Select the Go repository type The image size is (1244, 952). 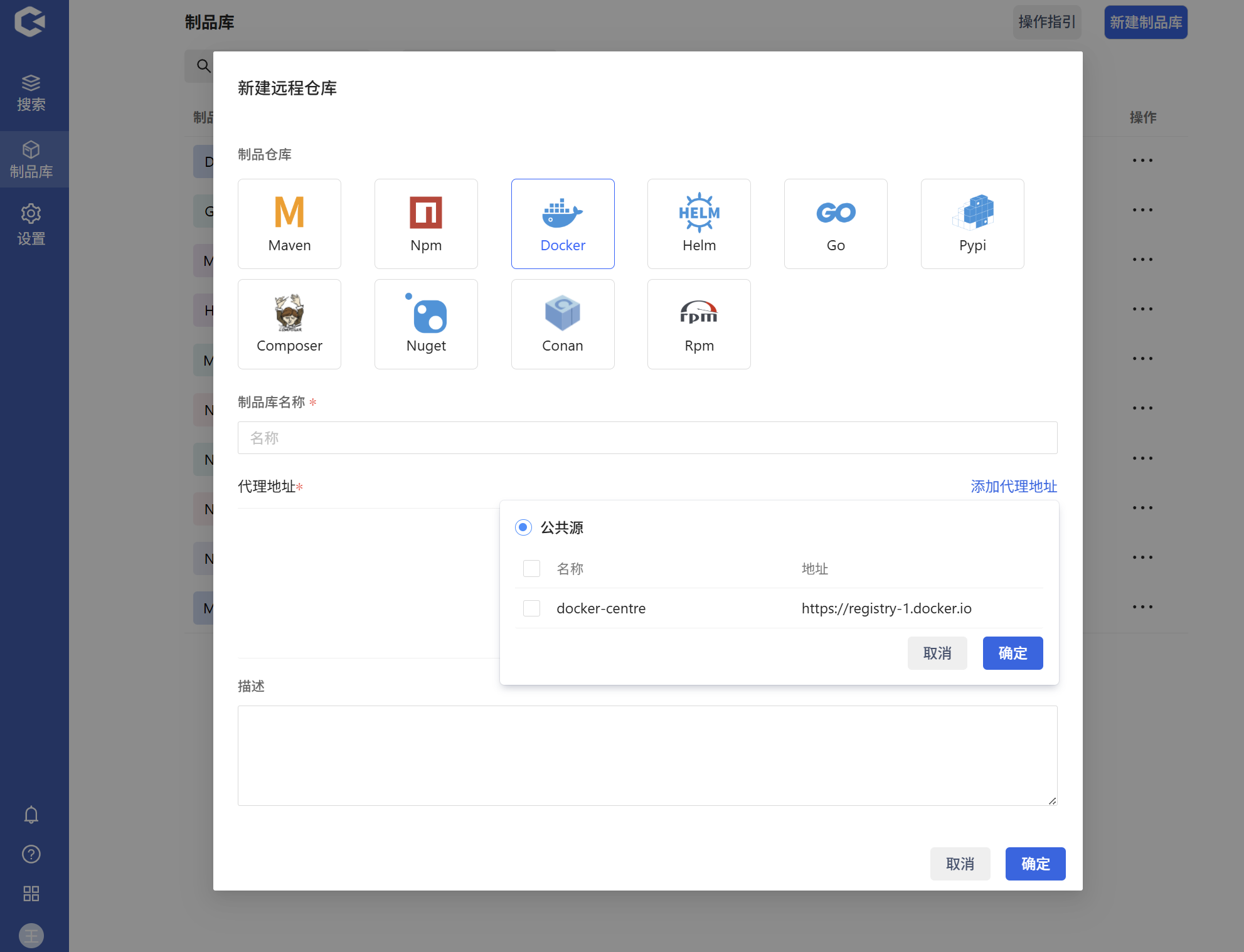(836, 223)
